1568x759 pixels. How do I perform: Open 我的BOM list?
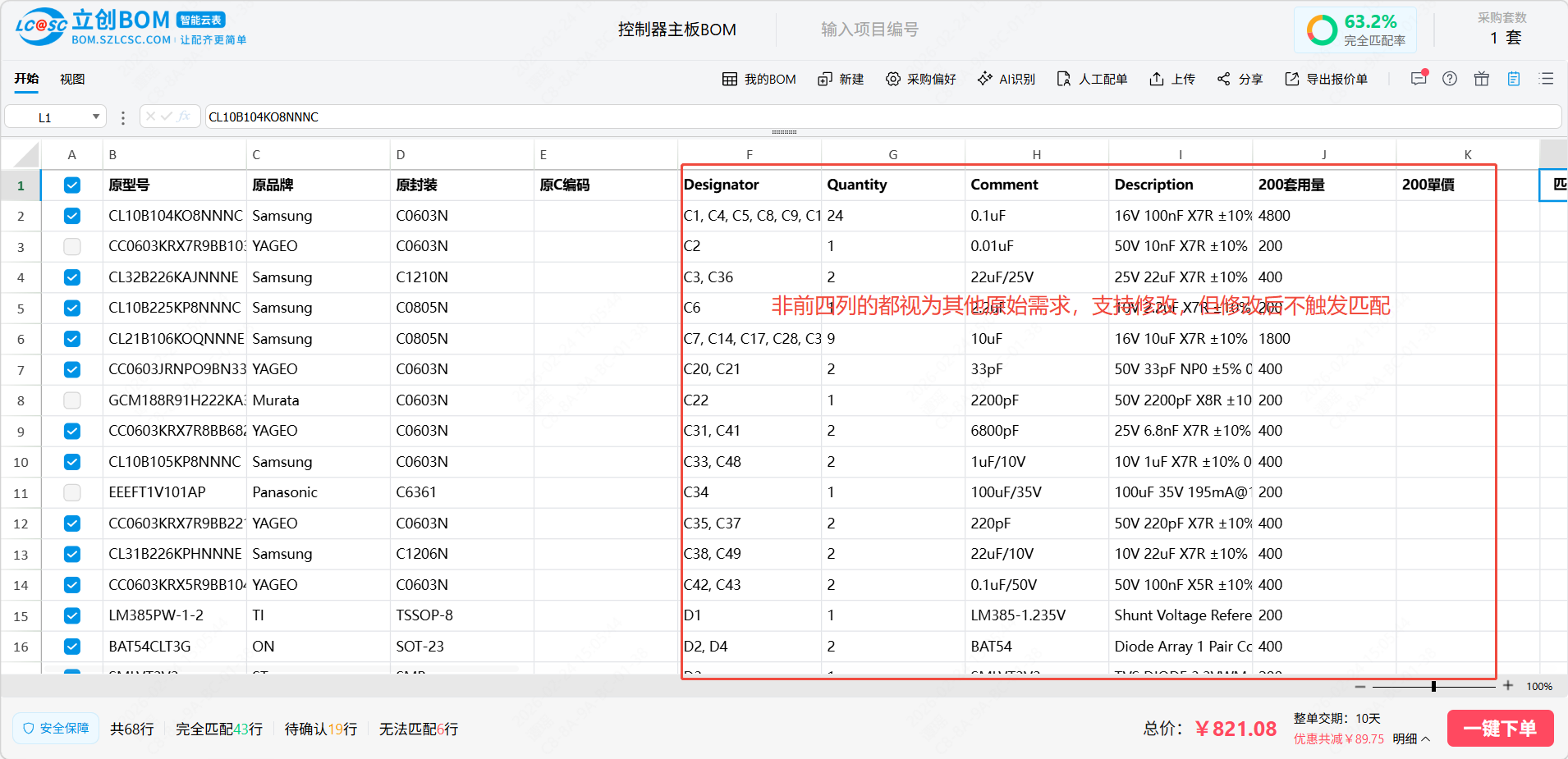point(759,79)
